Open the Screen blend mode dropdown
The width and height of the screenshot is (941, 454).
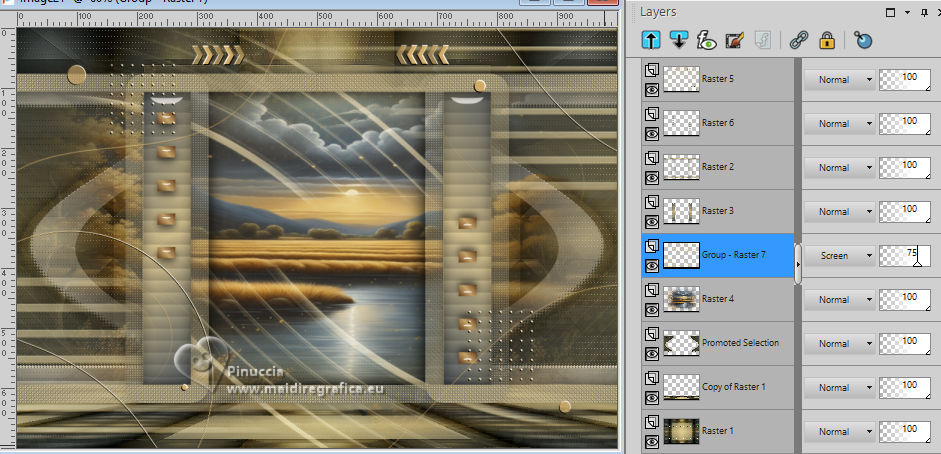click(839, 255)
